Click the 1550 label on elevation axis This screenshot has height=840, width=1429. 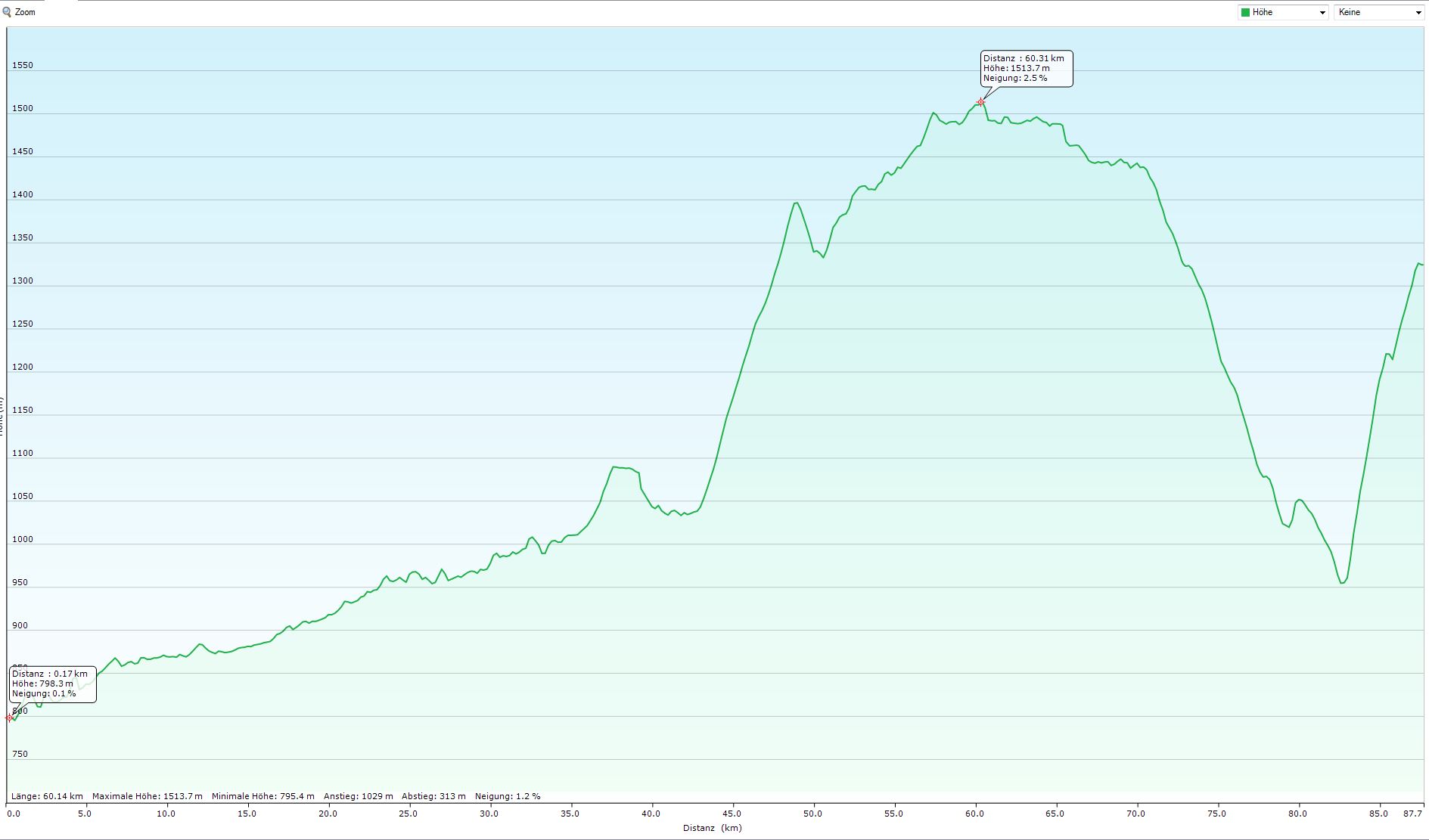coord(23,66)
